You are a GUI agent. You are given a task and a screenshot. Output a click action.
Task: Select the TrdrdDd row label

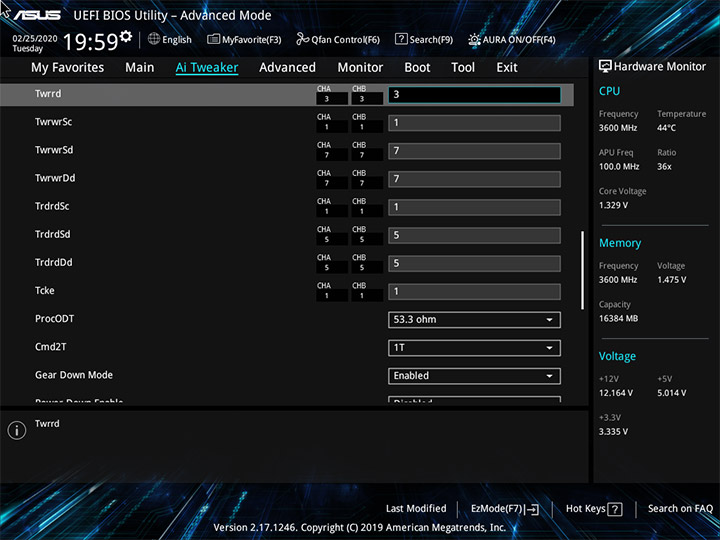coord(54,262)
